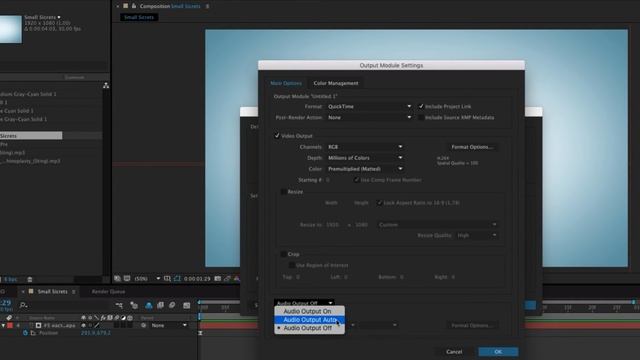Click the Starting # field

click(328, 180)
